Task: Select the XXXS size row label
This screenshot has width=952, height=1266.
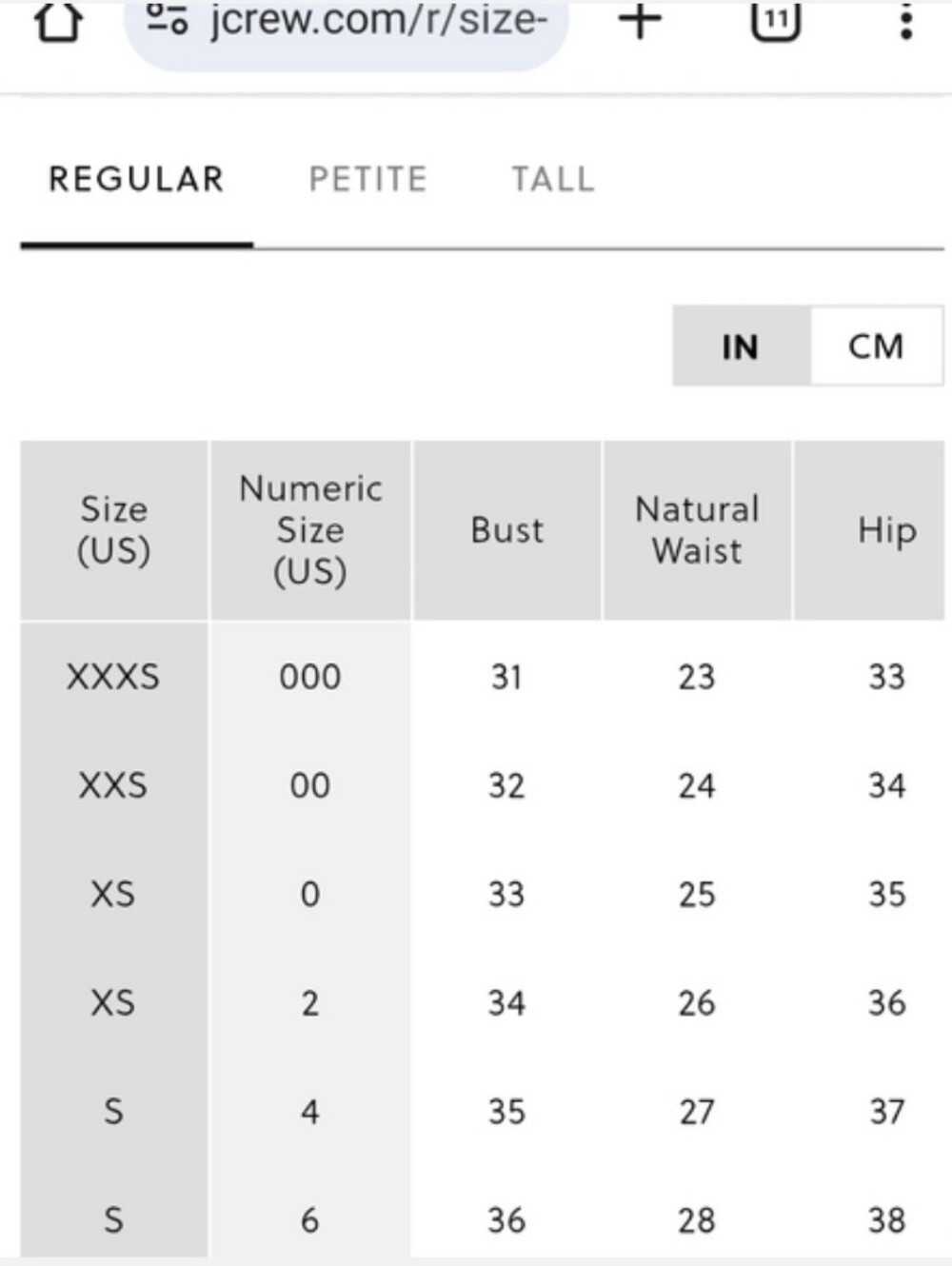Action: (x=113, y=677)
